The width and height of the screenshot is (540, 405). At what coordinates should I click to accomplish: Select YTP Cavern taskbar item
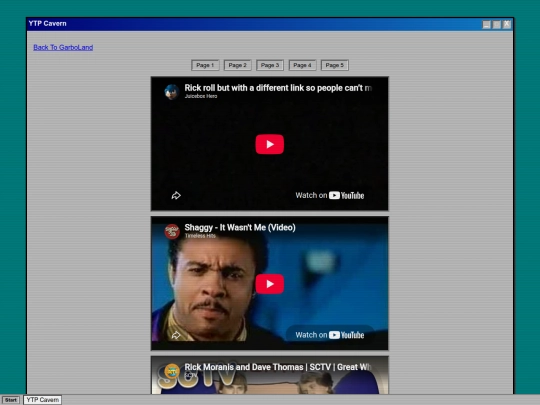coord(42,400)
